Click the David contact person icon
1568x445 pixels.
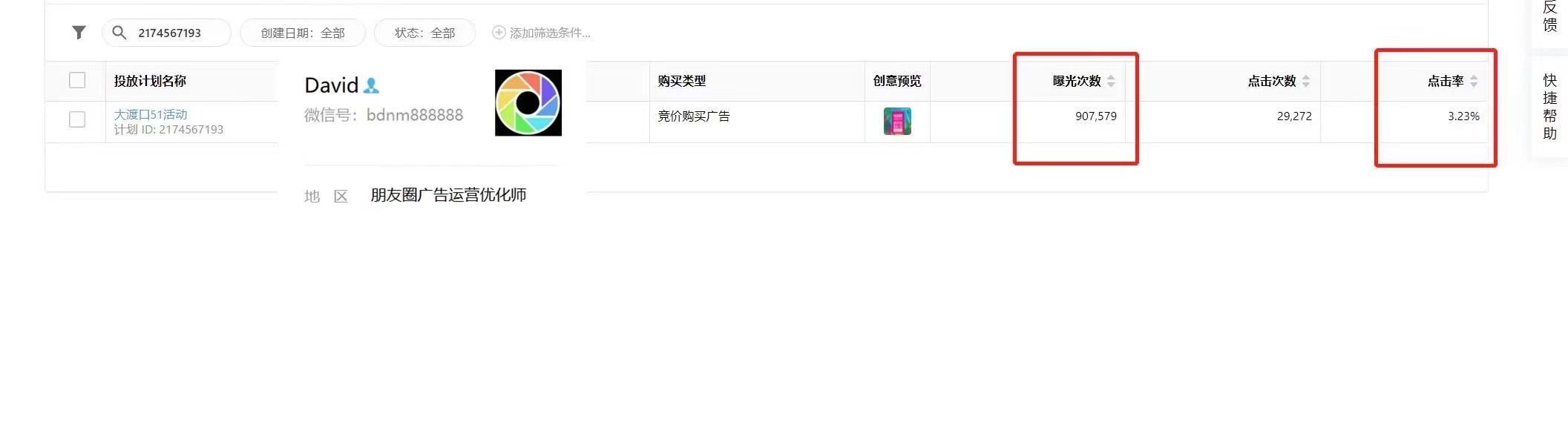372,85
